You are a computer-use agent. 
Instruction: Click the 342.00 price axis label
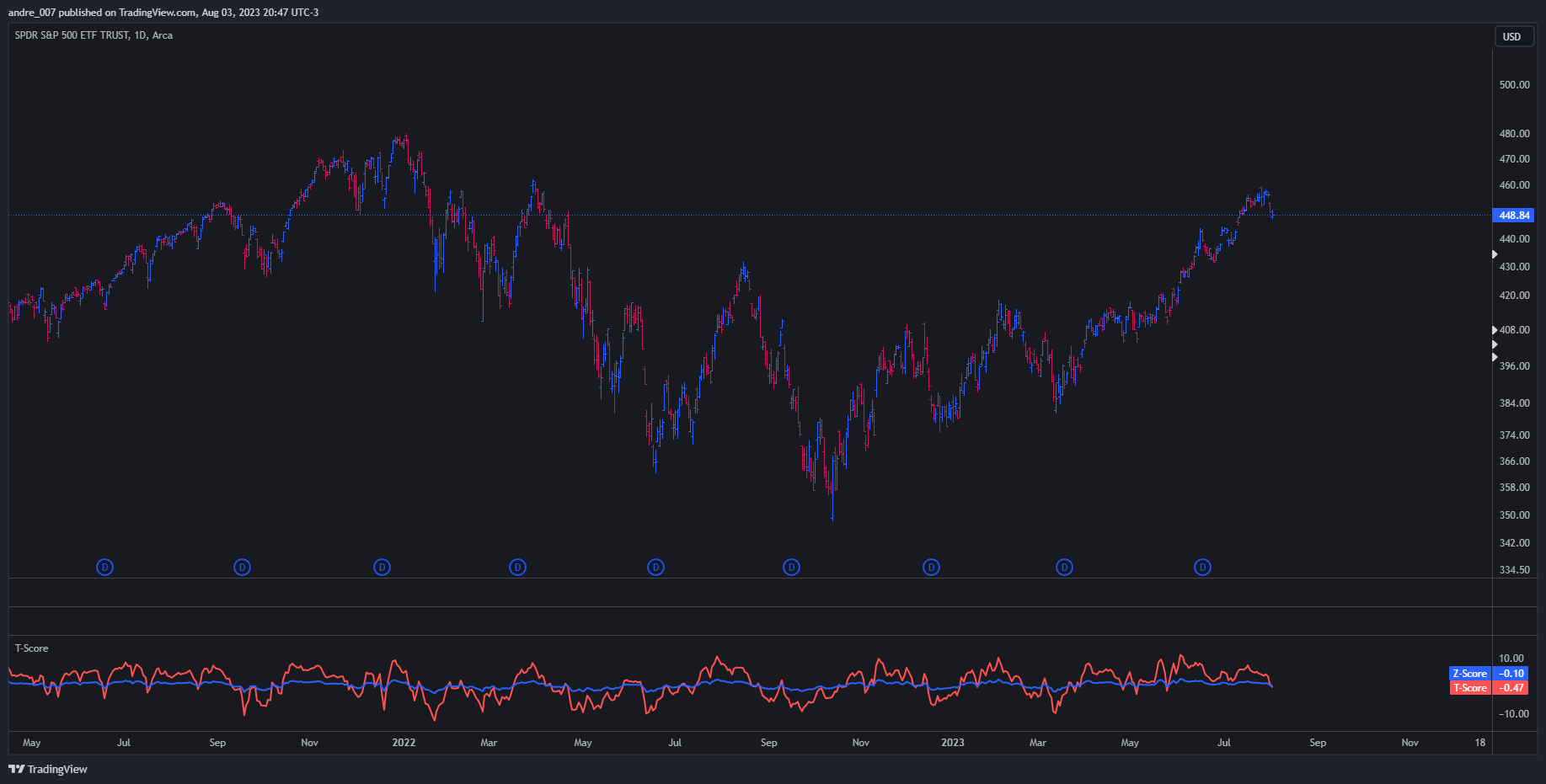1514,543
